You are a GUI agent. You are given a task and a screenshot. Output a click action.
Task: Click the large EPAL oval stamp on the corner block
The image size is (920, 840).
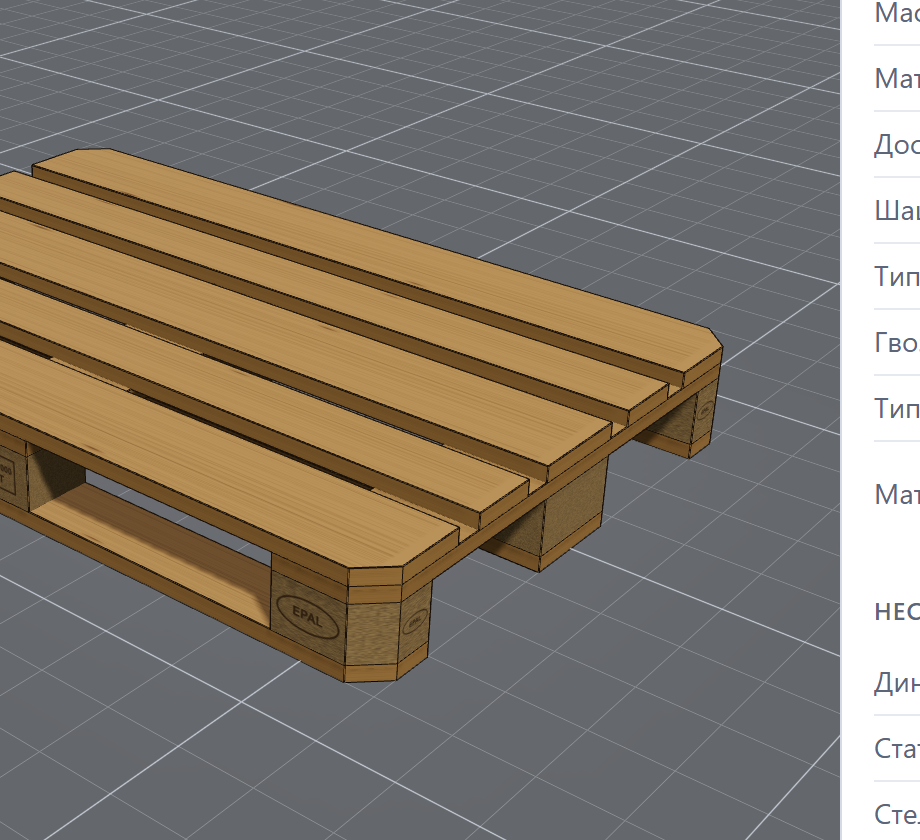[307, 617]
